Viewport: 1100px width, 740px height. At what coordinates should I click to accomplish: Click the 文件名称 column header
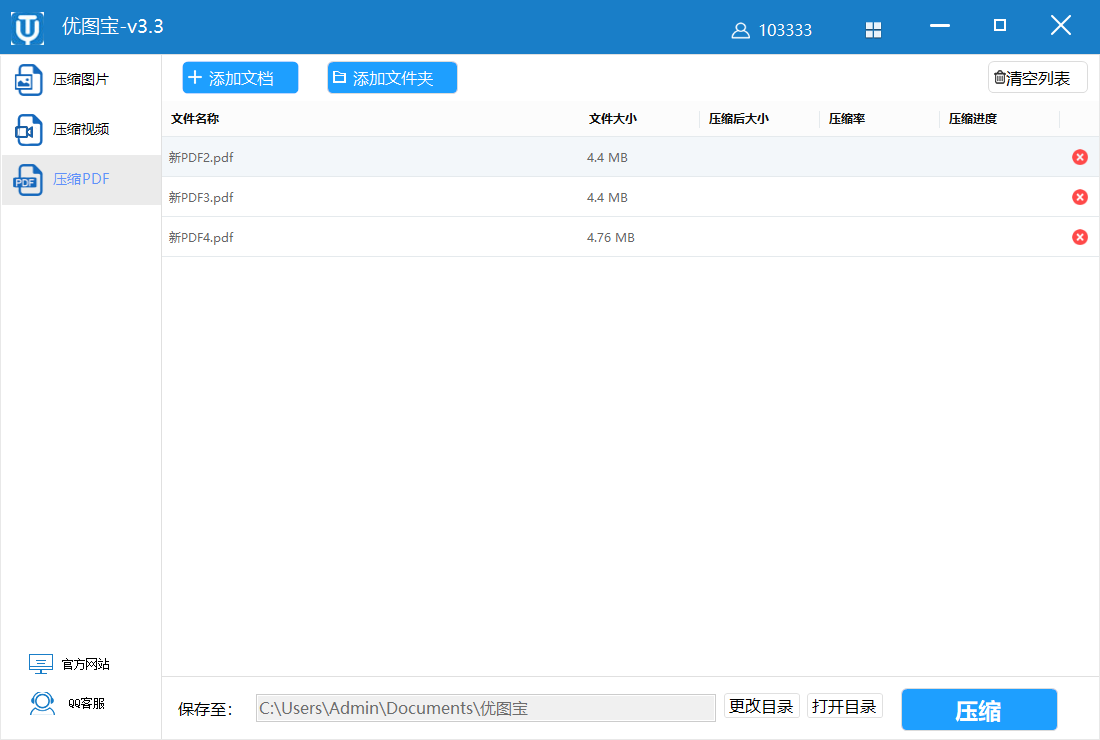(195, 119)
